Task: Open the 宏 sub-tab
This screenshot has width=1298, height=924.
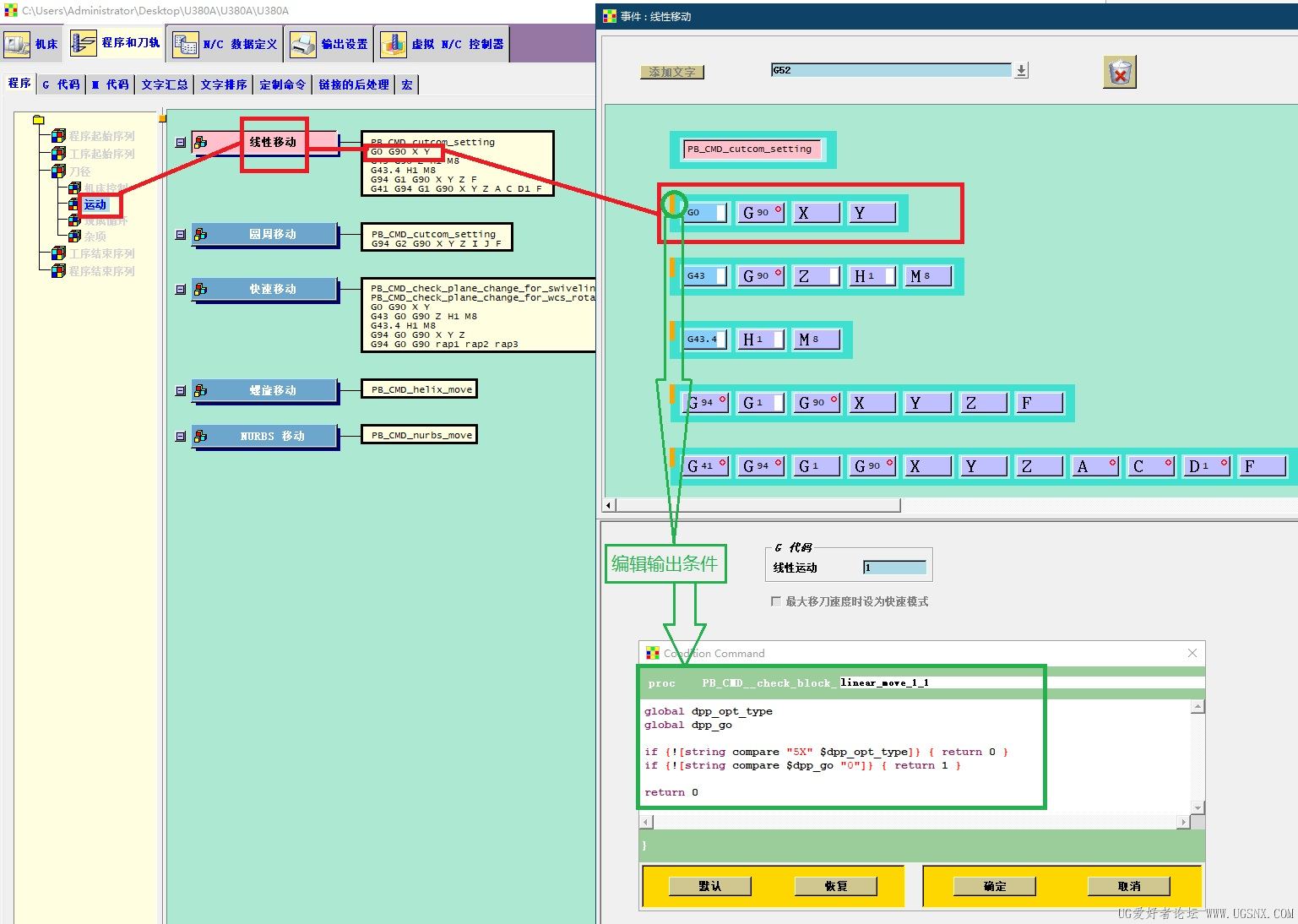Action: pos(407,84)
